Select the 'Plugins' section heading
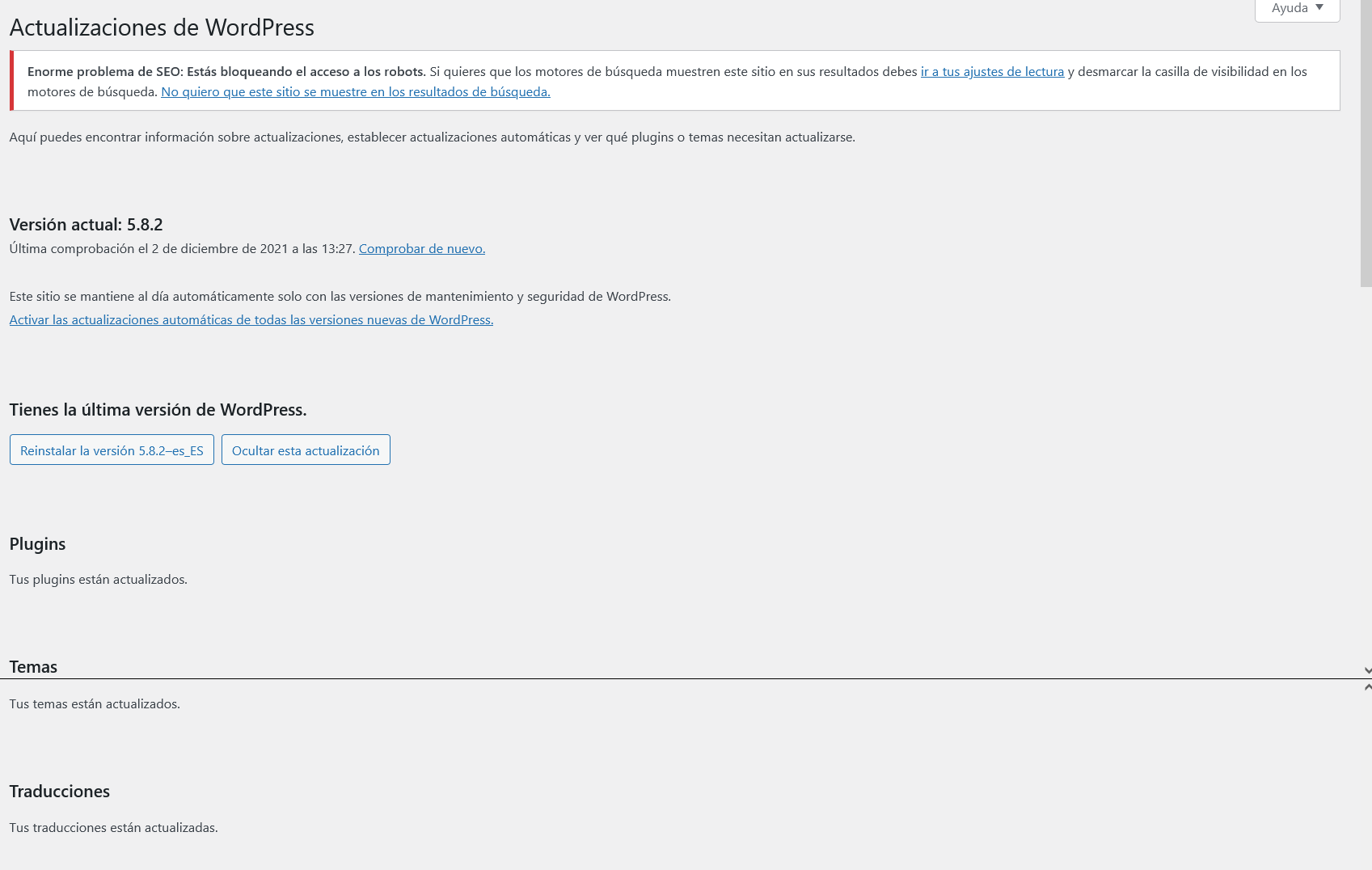Image resolution: width=1372 pixels, height=870 pixels. click(x=38, y=544)
